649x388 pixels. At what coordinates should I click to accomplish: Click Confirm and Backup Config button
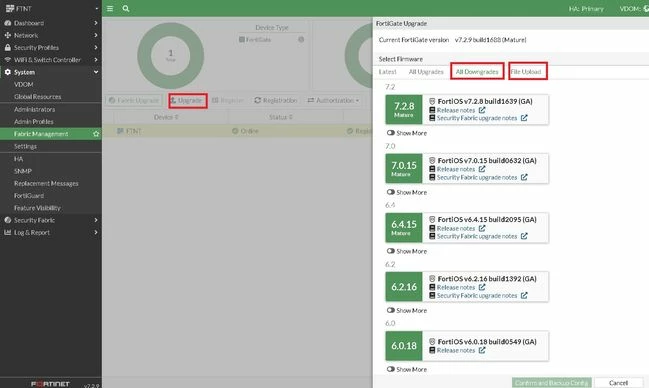tap(552, 383)
